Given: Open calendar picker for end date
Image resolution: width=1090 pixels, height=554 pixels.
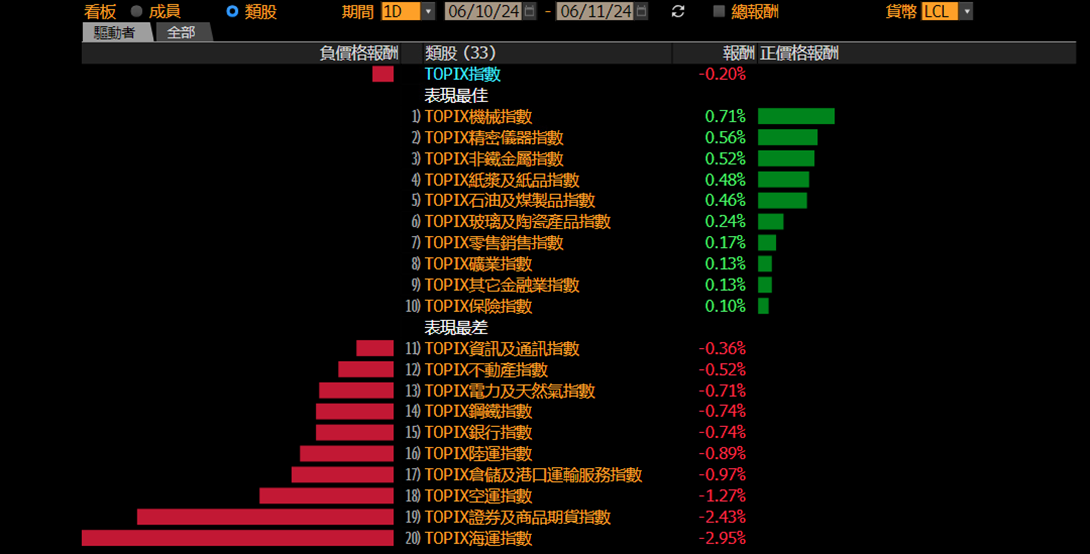Looking at the screenshot, I should [642, 11].
